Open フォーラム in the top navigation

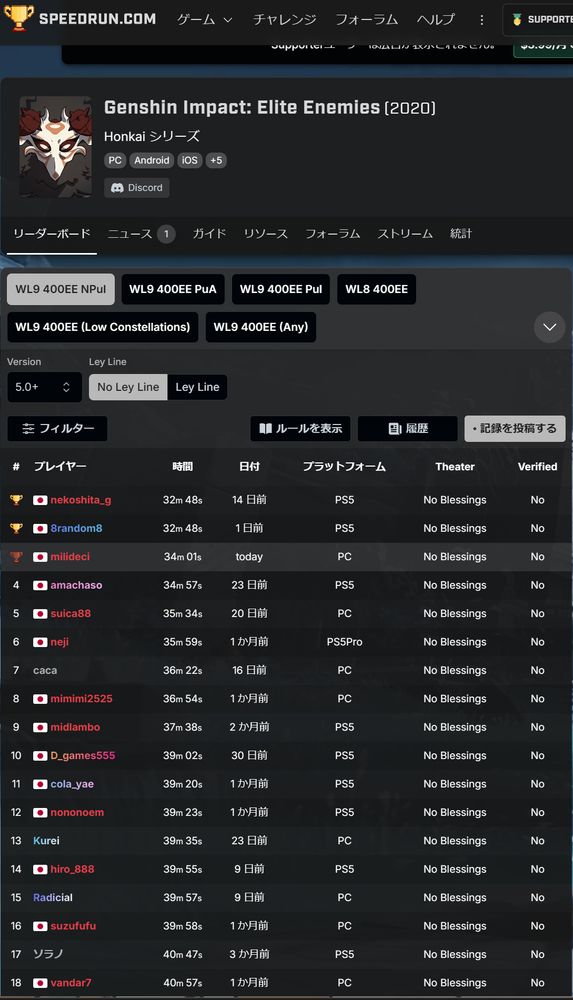367,20
